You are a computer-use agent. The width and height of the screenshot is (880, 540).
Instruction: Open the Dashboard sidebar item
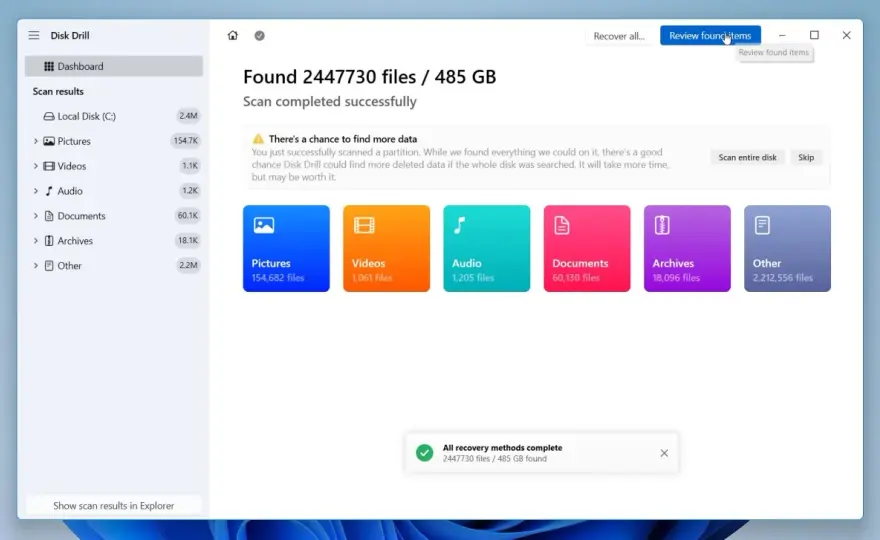coord(113,66)
